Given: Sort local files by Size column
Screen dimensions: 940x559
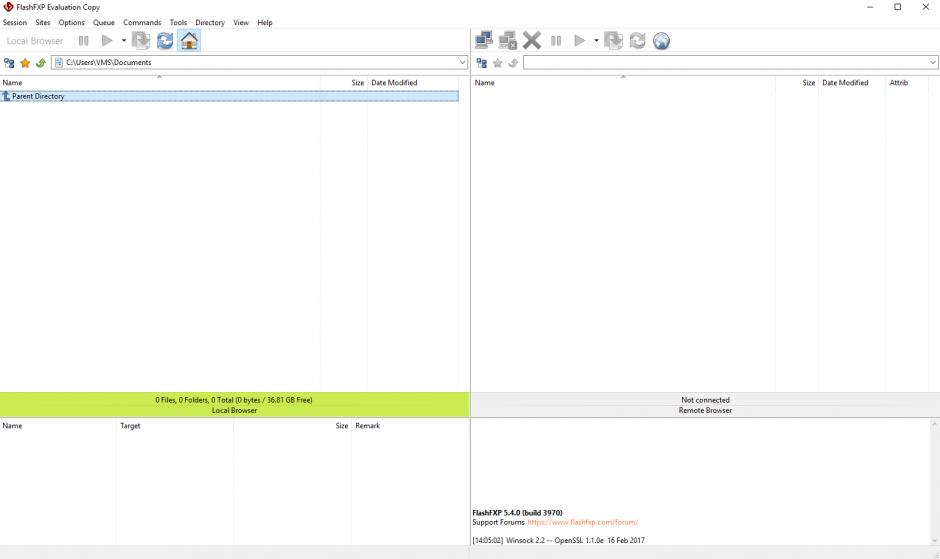Looking at the screenshot, I should 344,83.
